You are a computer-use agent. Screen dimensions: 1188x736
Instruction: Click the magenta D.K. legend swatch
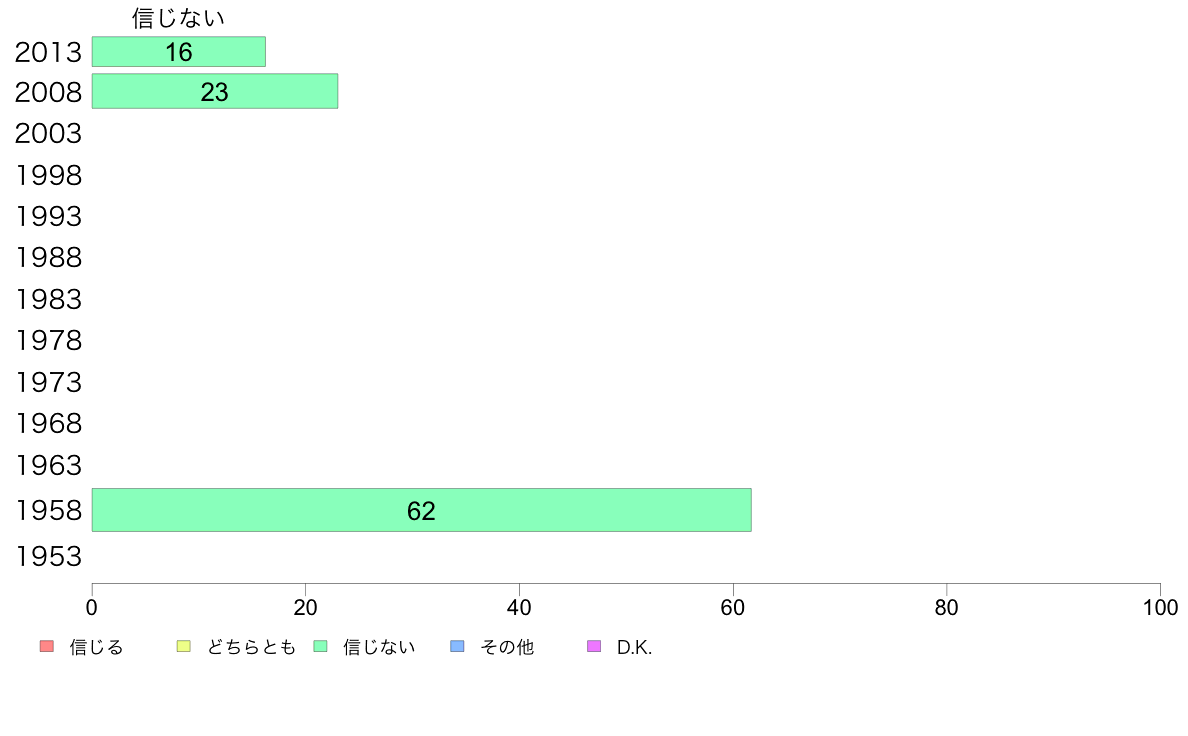click(x=594, y=646)
